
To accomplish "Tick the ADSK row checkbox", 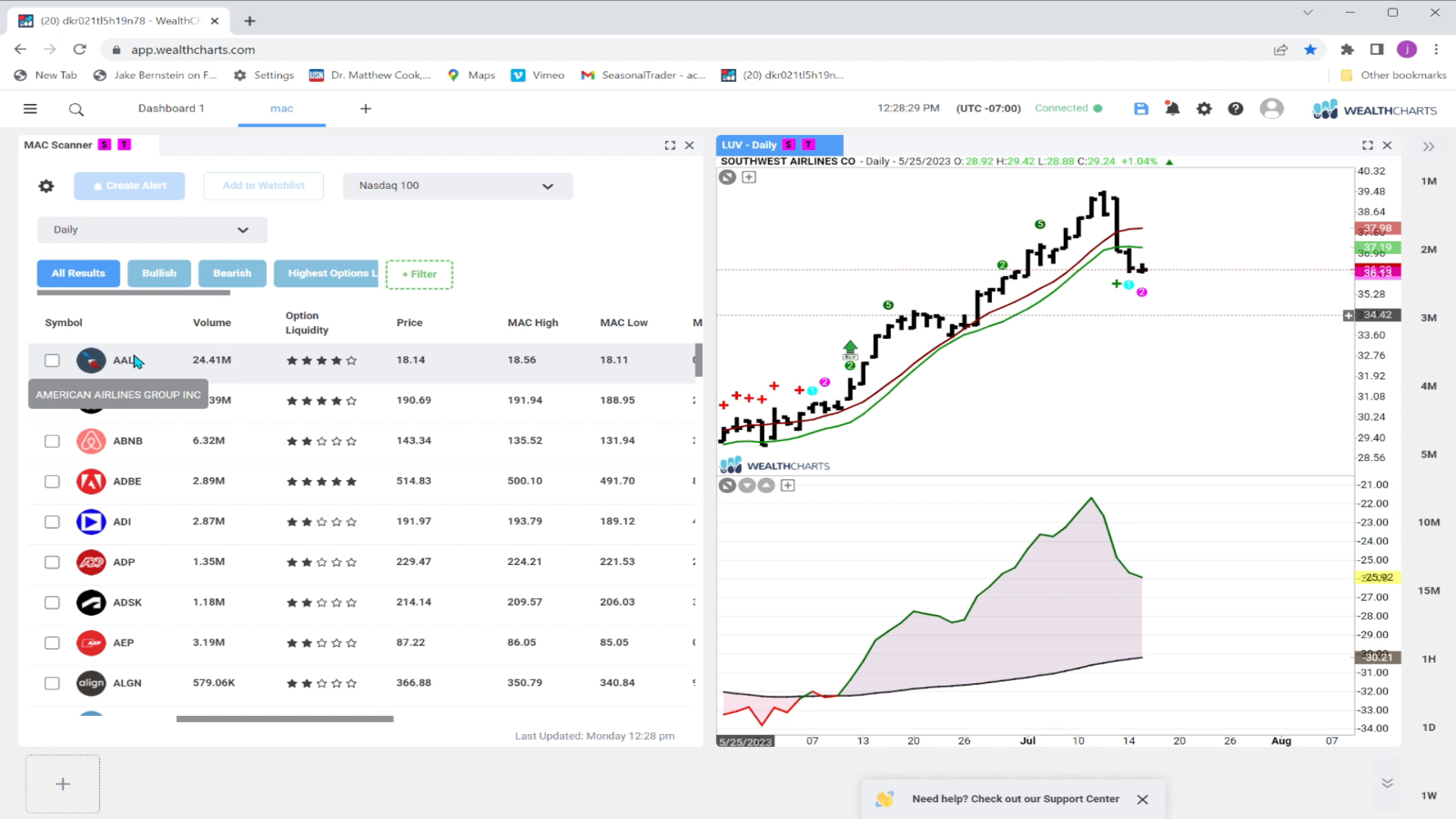I will coord(52,602).
